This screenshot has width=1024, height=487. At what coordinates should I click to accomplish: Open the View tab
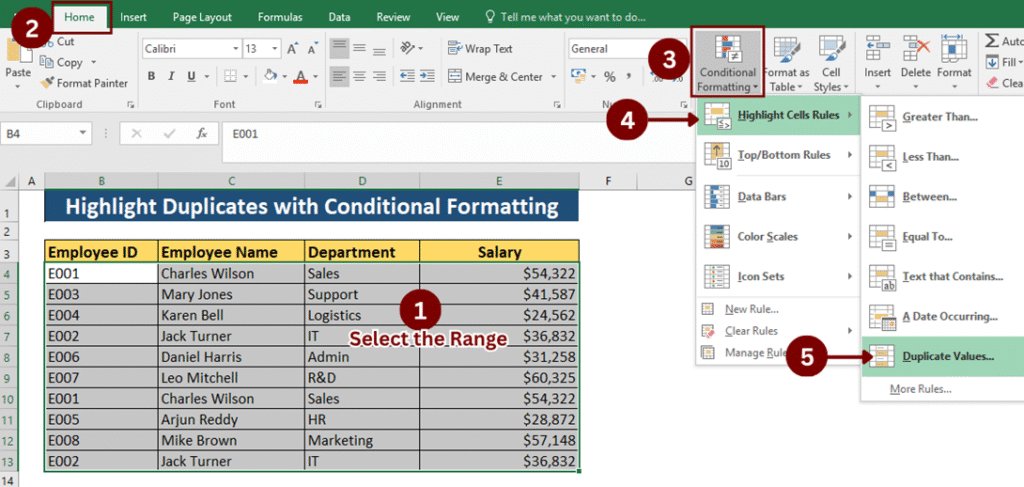point(447,18)
